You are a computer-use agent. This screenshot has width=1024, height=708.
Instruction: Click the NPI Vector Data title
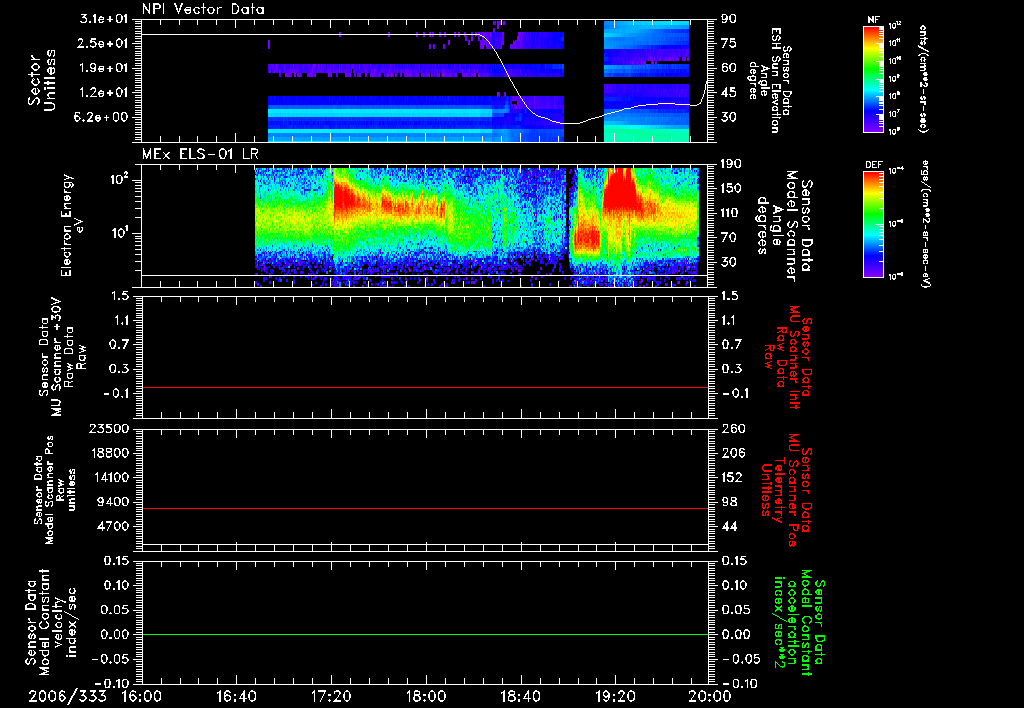pos(203,9)
